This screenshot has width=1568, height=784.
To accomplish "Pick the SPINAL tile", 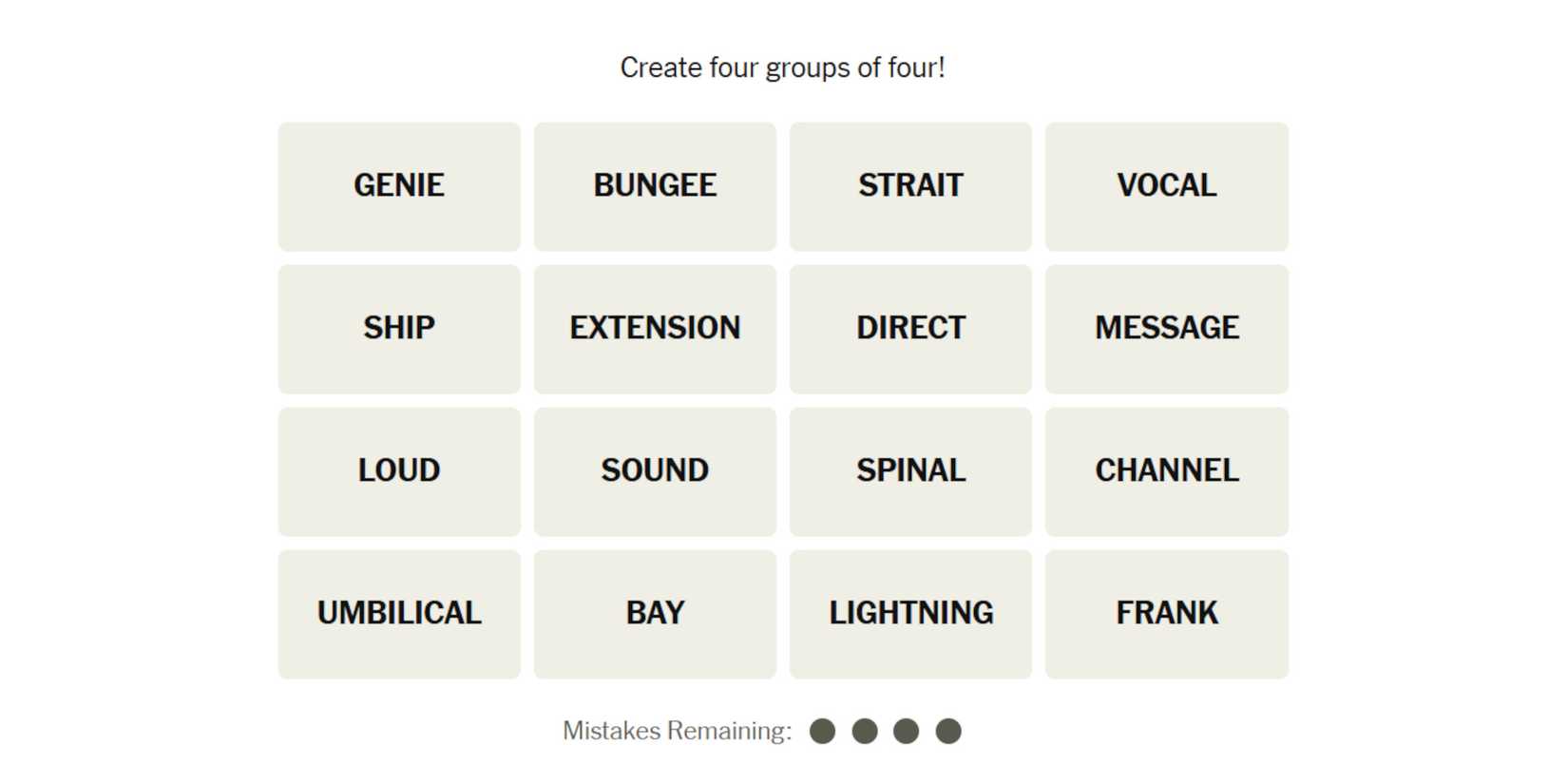I will (x=910, y=471).
